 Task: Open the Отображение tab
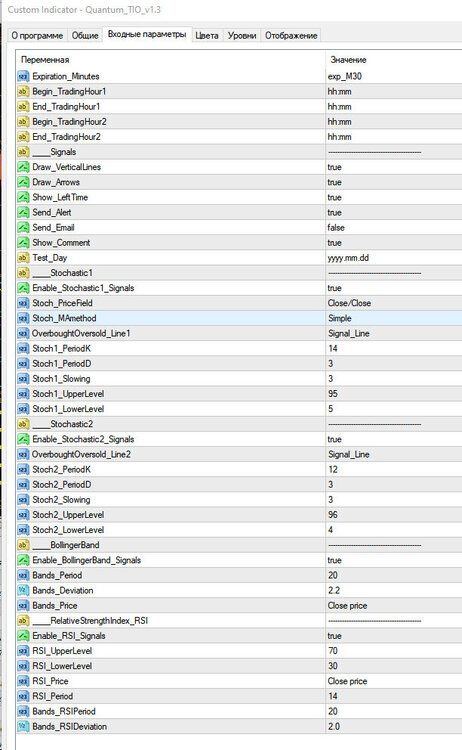[x=291, y=35]
